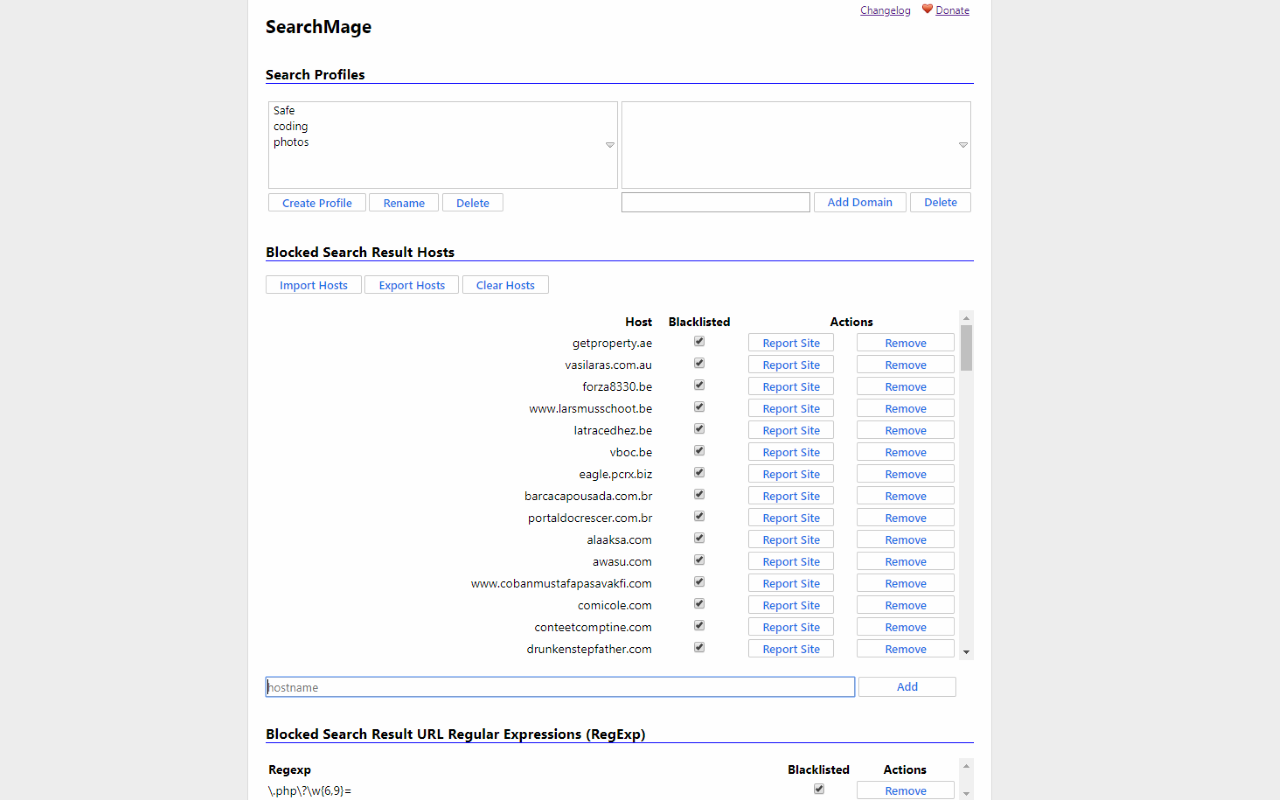Click the hostname input field
This screenshot has height=800, width=1280.
point(560,686)
